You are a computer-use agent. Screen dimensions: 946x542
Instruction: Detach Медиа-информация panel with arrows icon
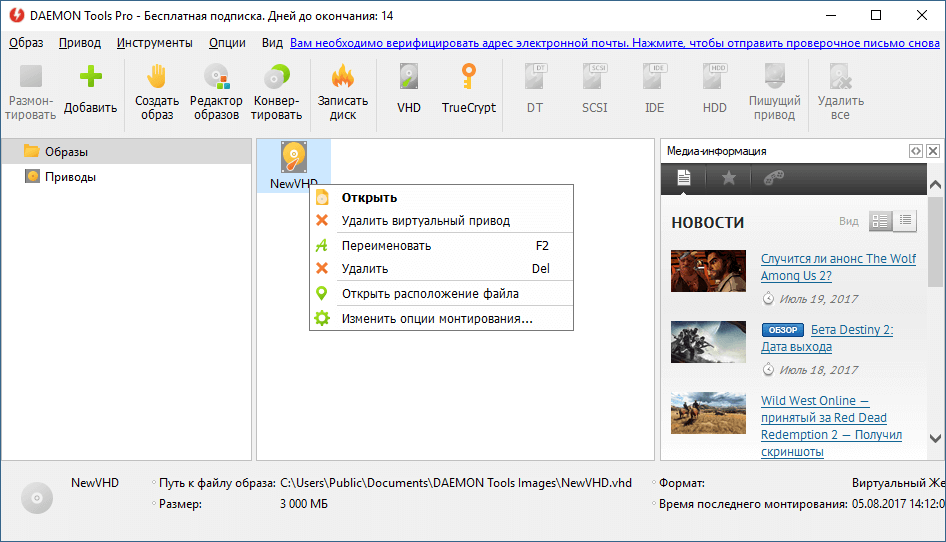916,151
